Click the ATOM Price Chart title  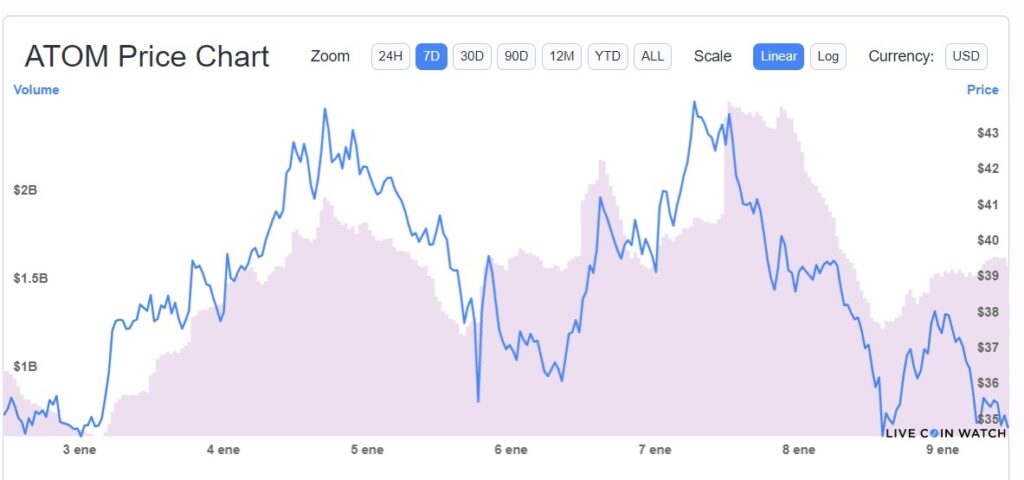(x=147, y=56)
